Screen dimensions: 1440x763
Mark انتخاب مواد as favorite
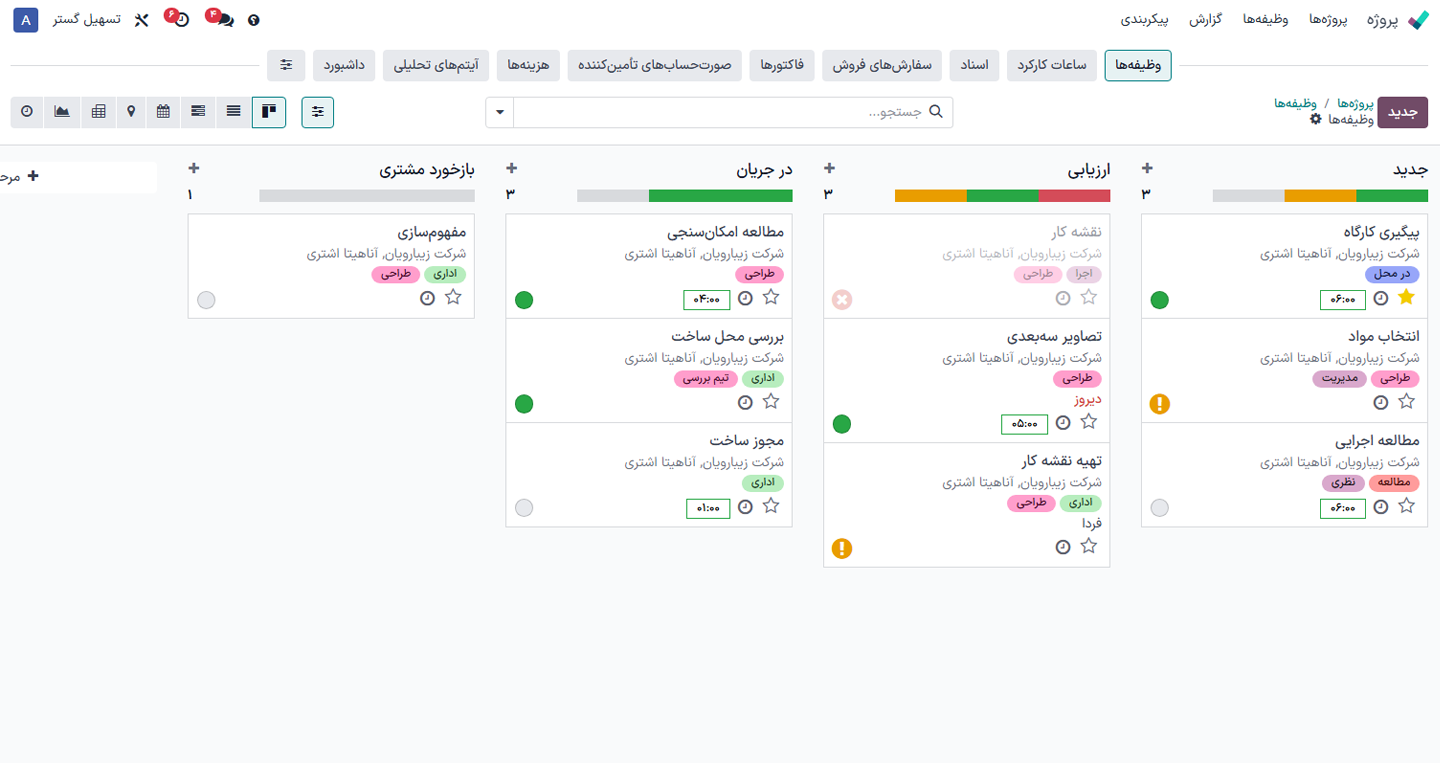coord(1407,402)
